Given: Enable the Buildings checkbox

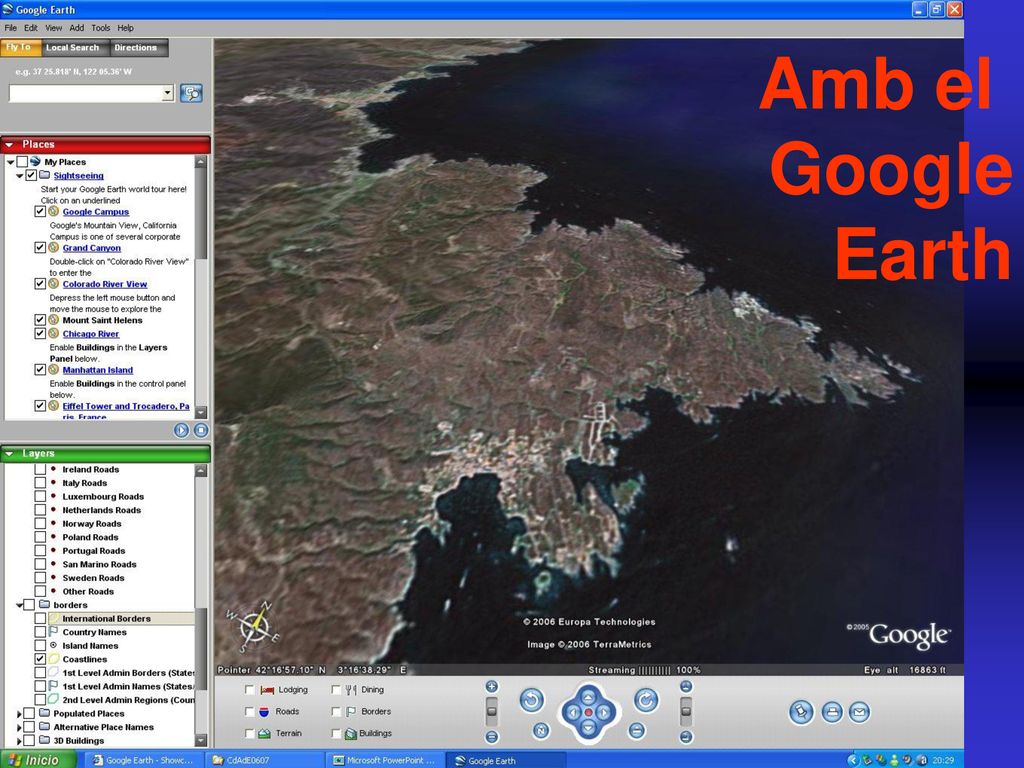Looking at the screenshot, I should [x=336, y=733].
